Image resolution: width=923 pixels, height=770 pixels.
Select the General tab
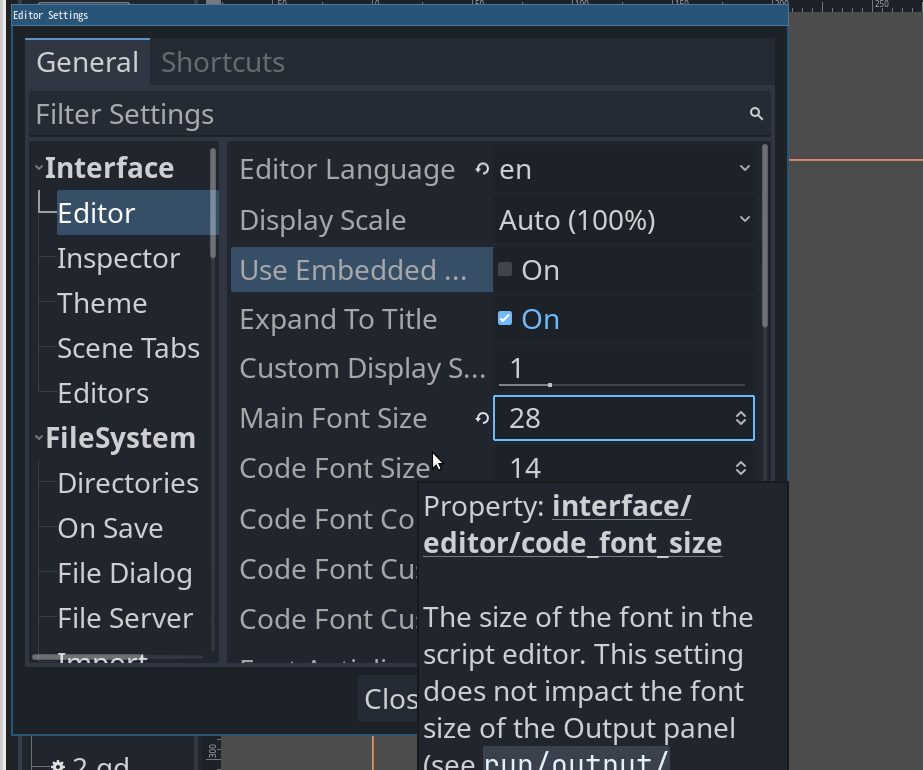point(87,62)
